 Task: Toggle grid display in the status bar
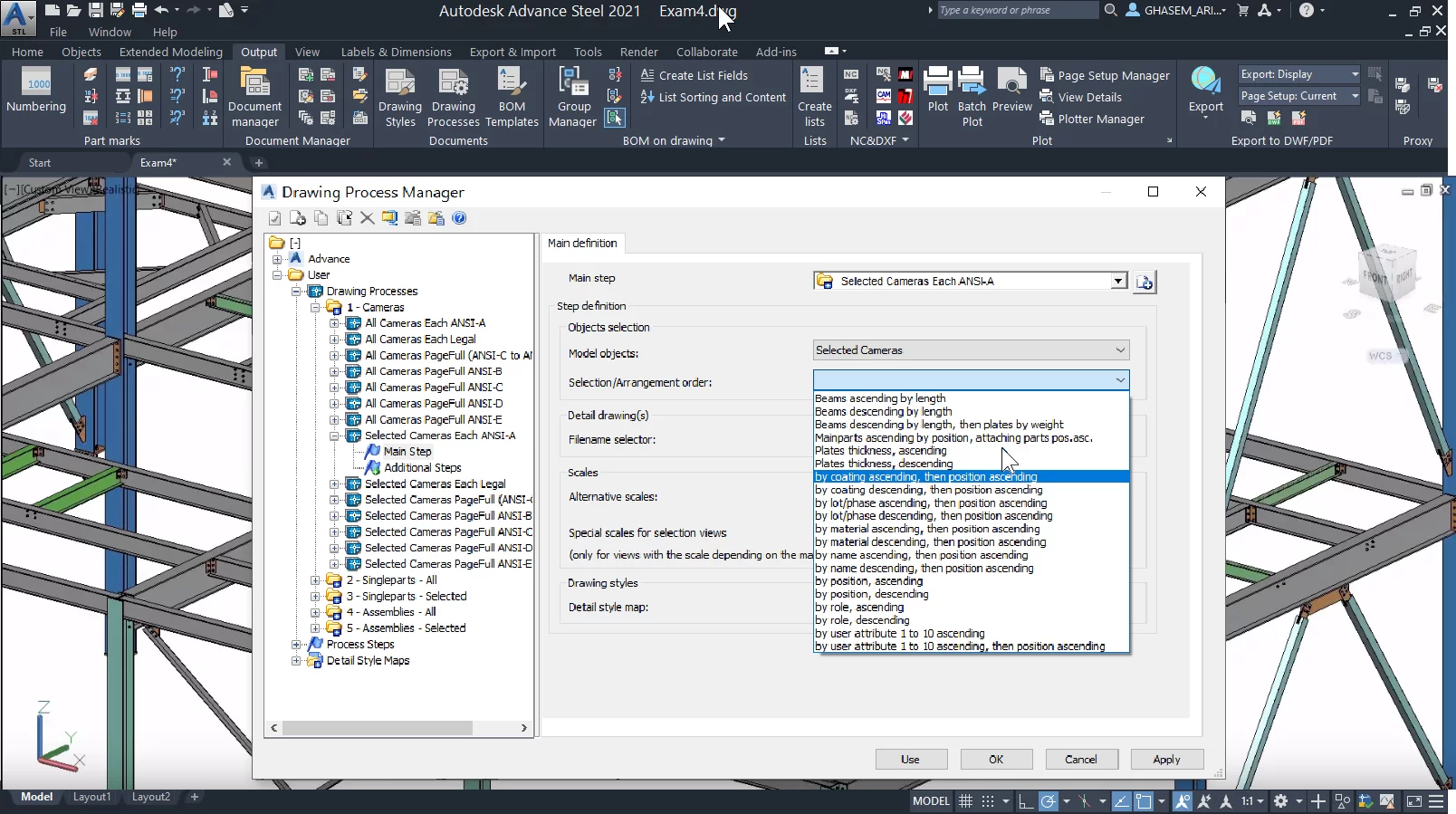point(966,801)
